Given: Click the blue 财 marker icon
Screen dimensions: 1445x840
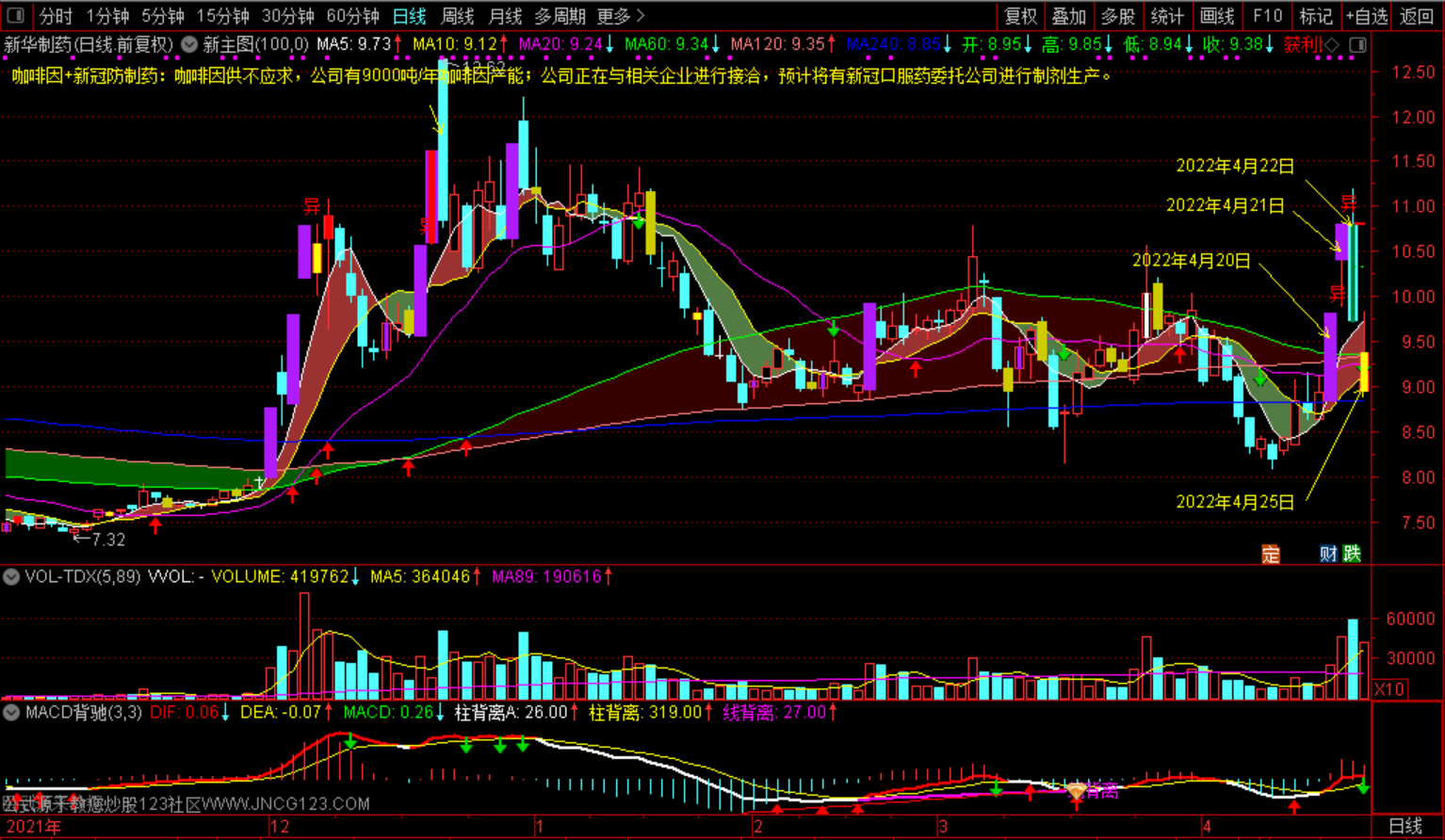Looking at the screenshot, I should click(x=1328, y=554).
